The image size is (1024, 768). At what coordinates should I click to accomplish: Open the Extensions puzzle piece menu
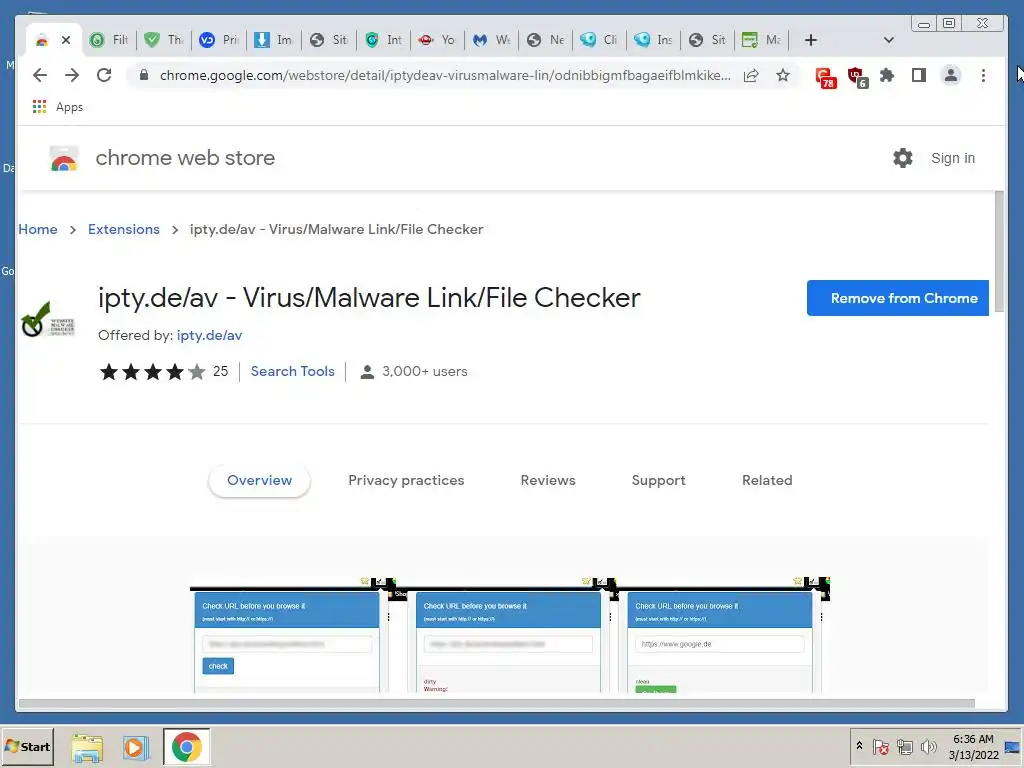[887, 76]
